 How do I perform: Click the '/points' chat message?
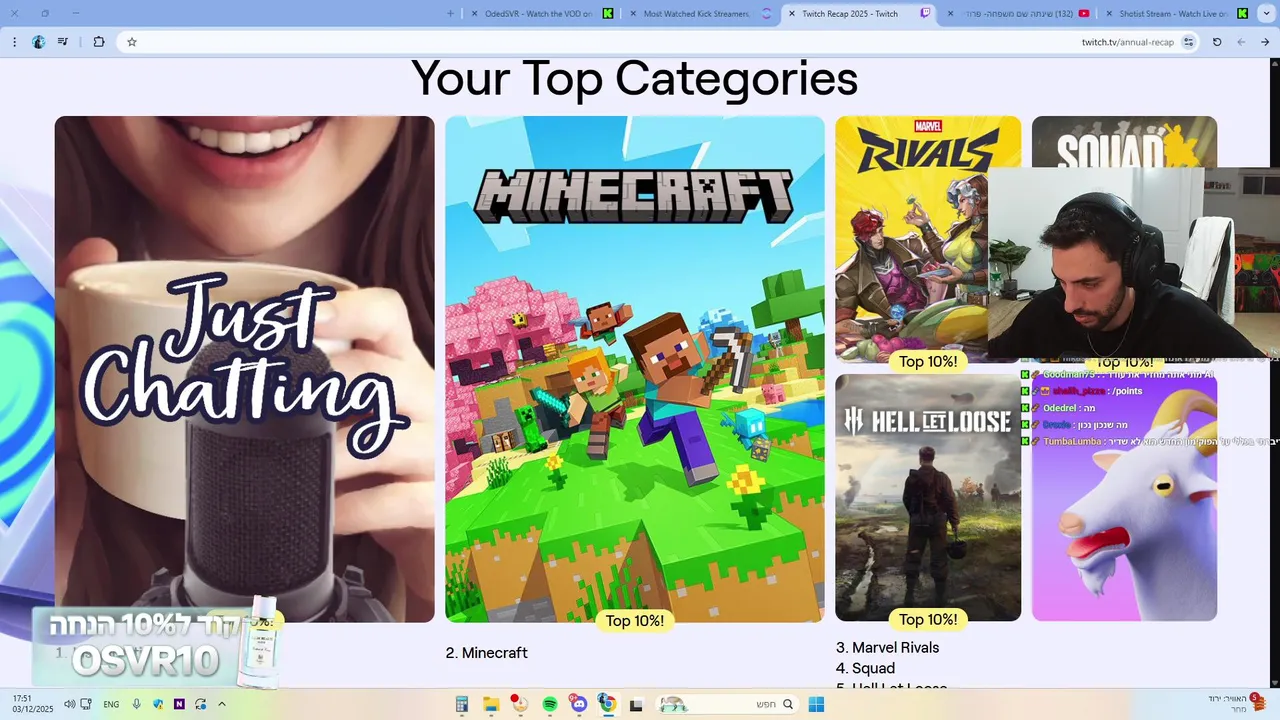[x=1126, y=391]
